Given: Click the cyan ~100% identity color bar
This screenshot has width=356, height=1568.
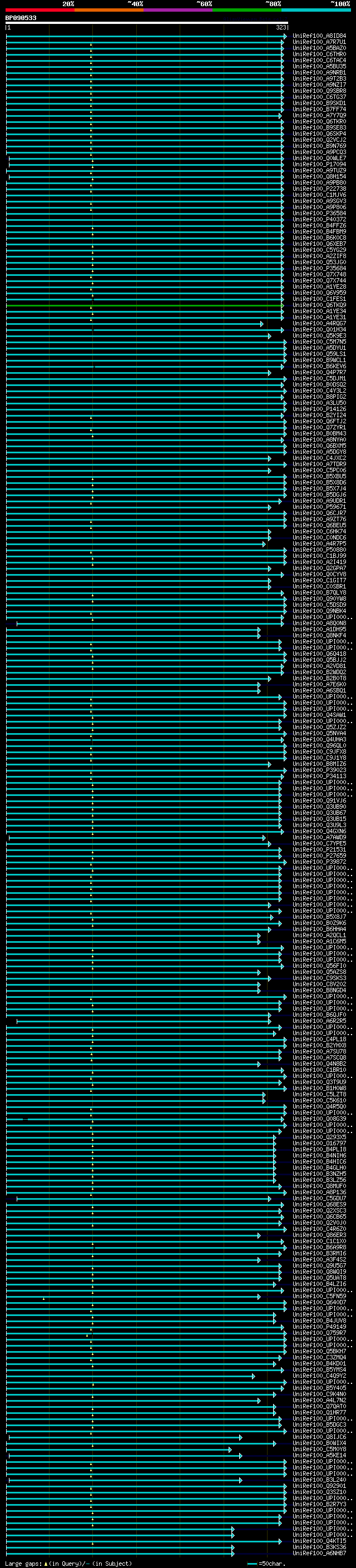Looking at the screenshot, I should [x=316, y=11].
